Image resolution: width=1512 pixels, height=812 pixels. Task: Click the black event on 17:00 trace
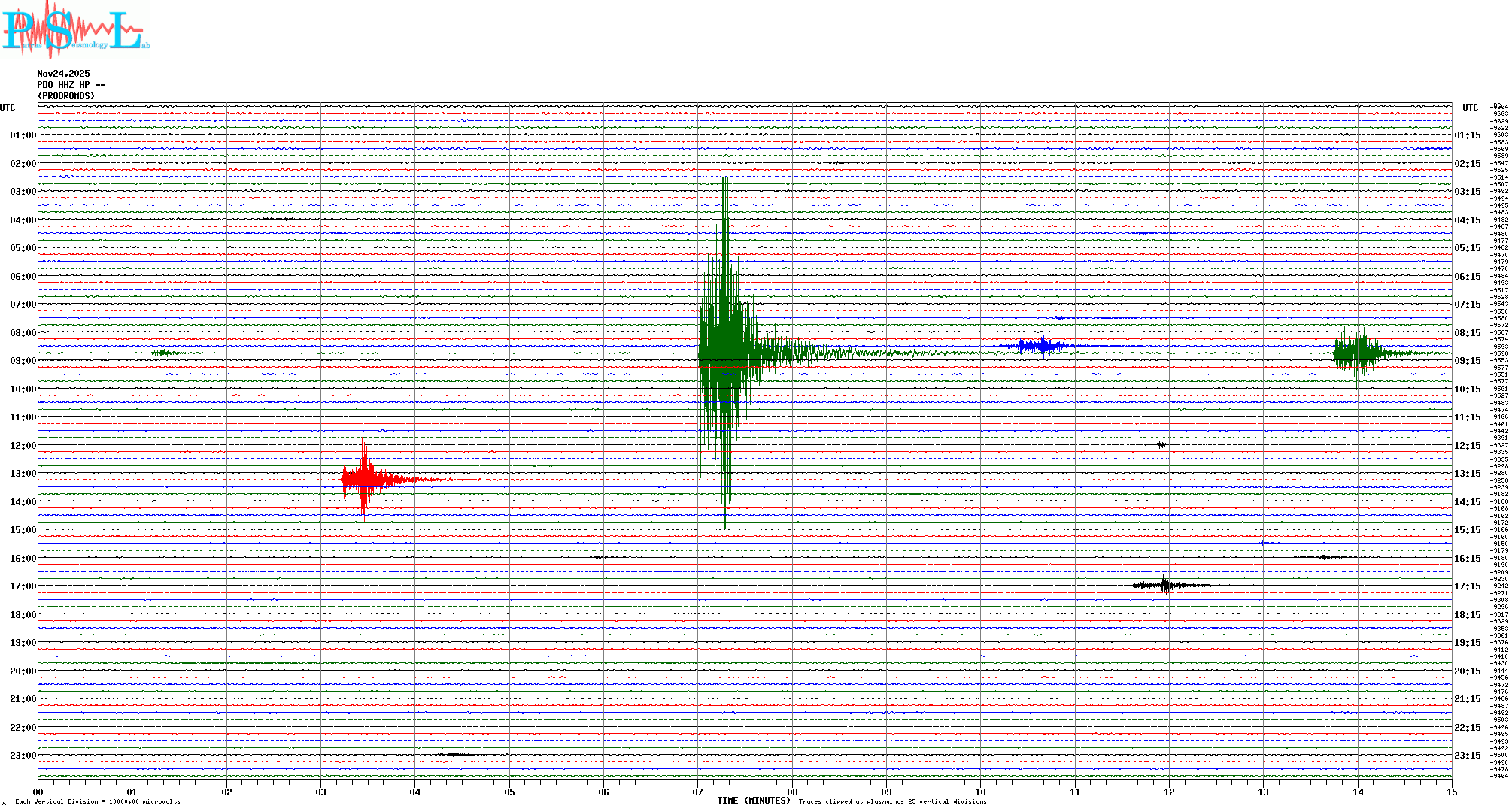pyautogui.click(x=1164, y=585)
